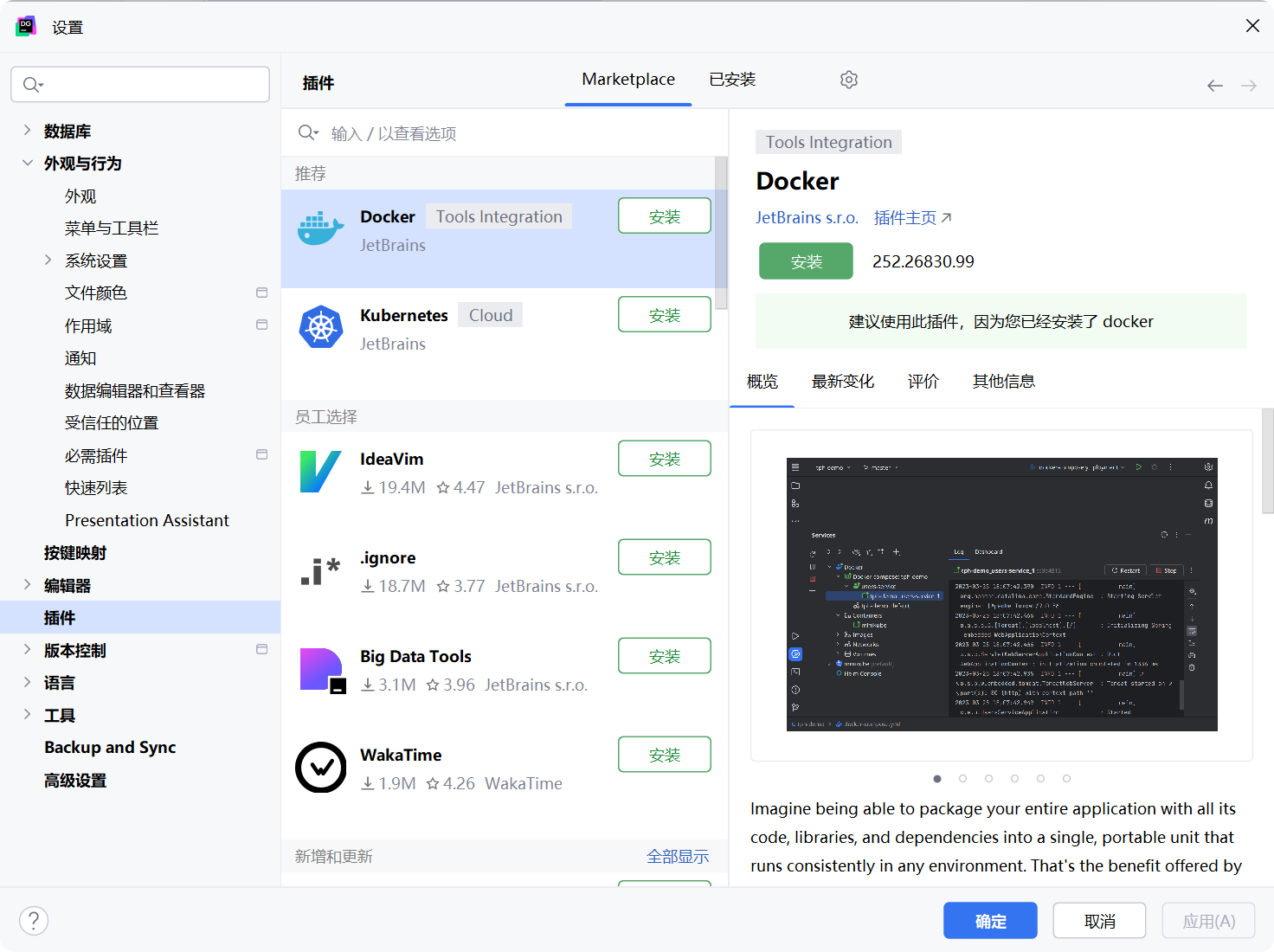Cancel the settings dialog with 取消
1274x952 pixels.
pos(1100,921)
